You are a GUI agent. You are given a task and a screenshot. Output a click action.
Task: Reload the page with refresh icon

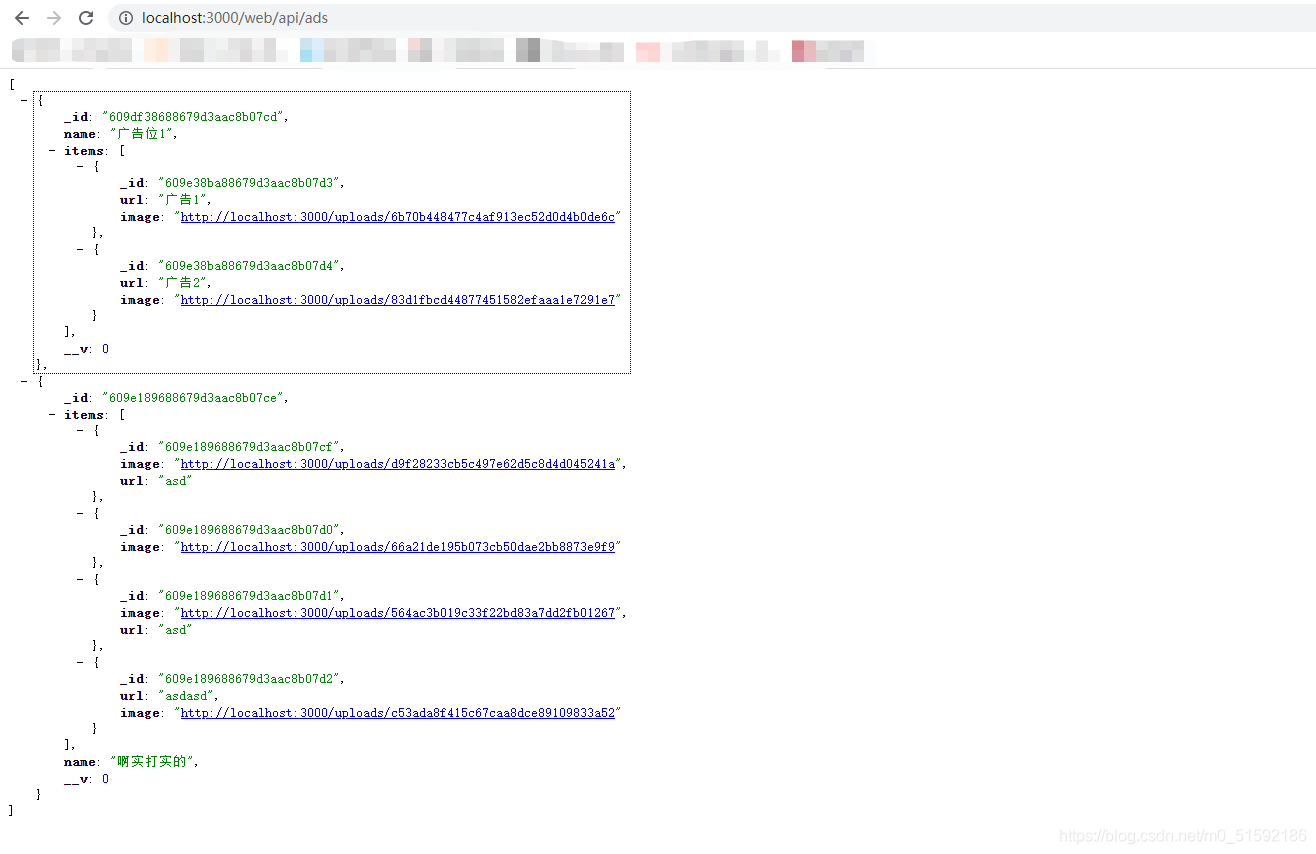(86, 18)
